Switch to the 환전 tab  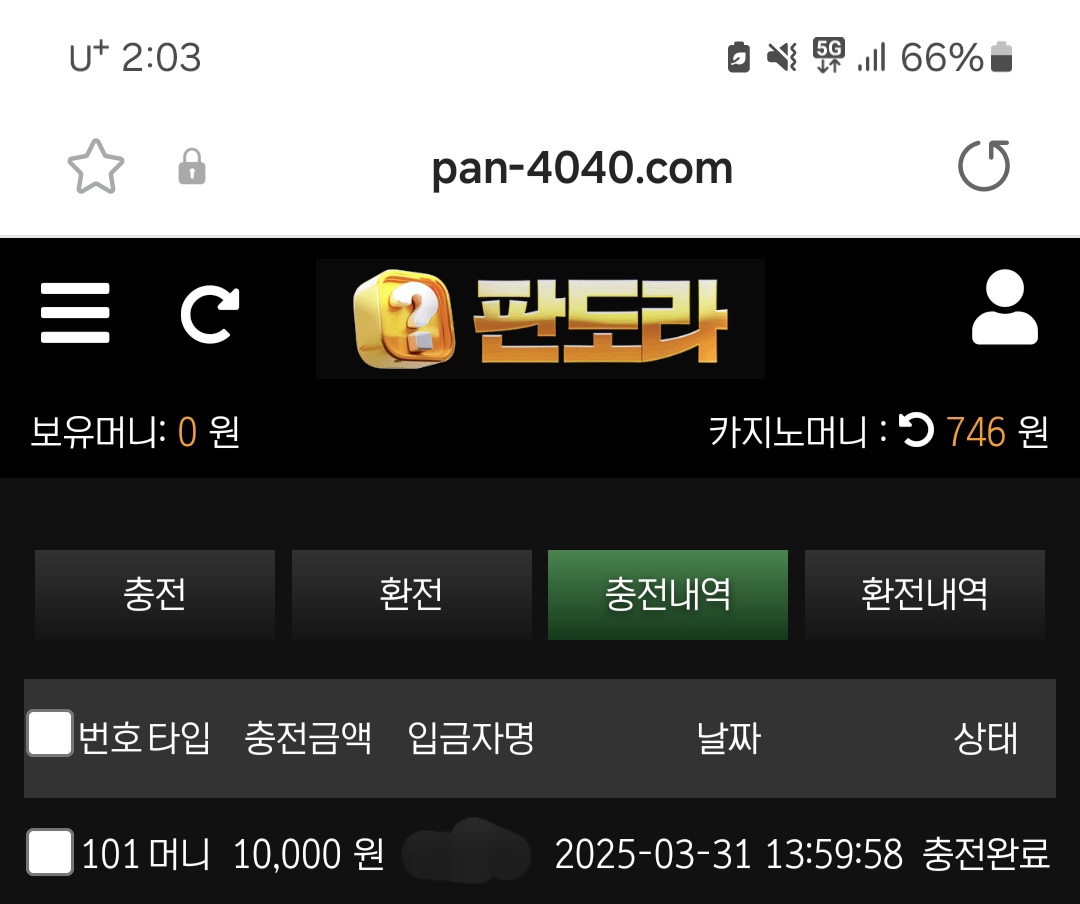tap(412, 595)
